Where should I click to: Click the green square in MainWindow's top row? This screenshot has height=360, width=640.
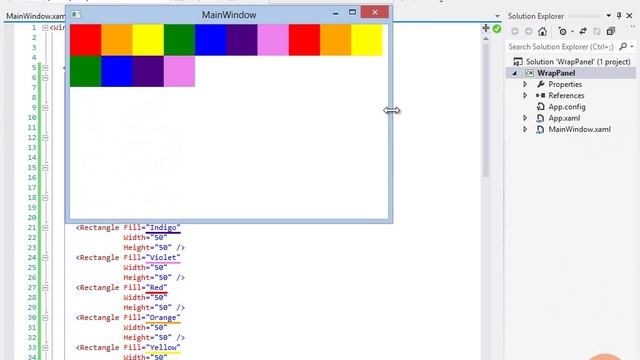pyautogui.click(x=179, y=40)
